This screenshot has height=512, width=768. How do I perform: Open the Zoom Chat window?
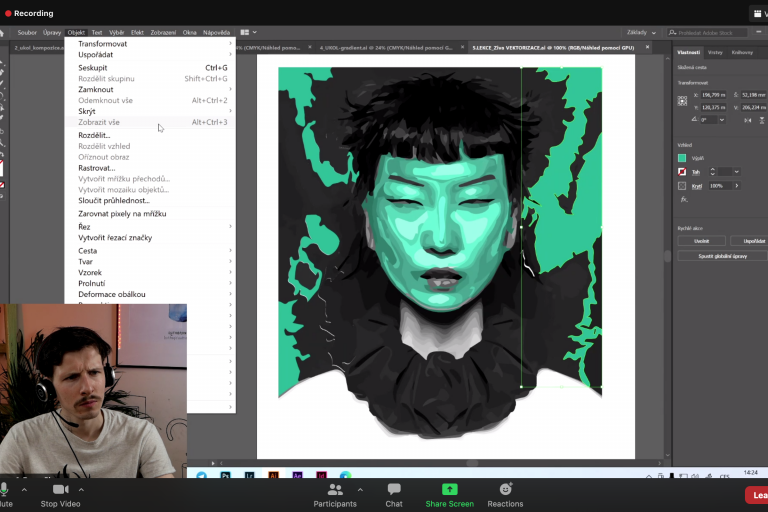[x=394, y=489]
